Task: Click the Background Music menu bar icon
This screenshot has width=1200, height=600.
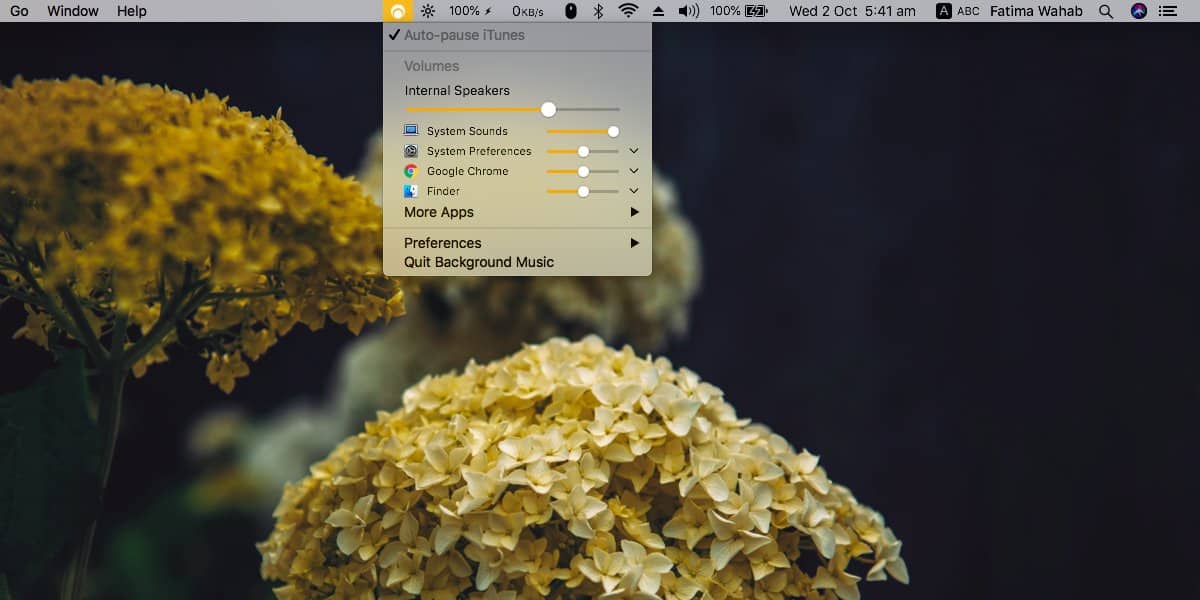Action: click(x=397, y=11)
